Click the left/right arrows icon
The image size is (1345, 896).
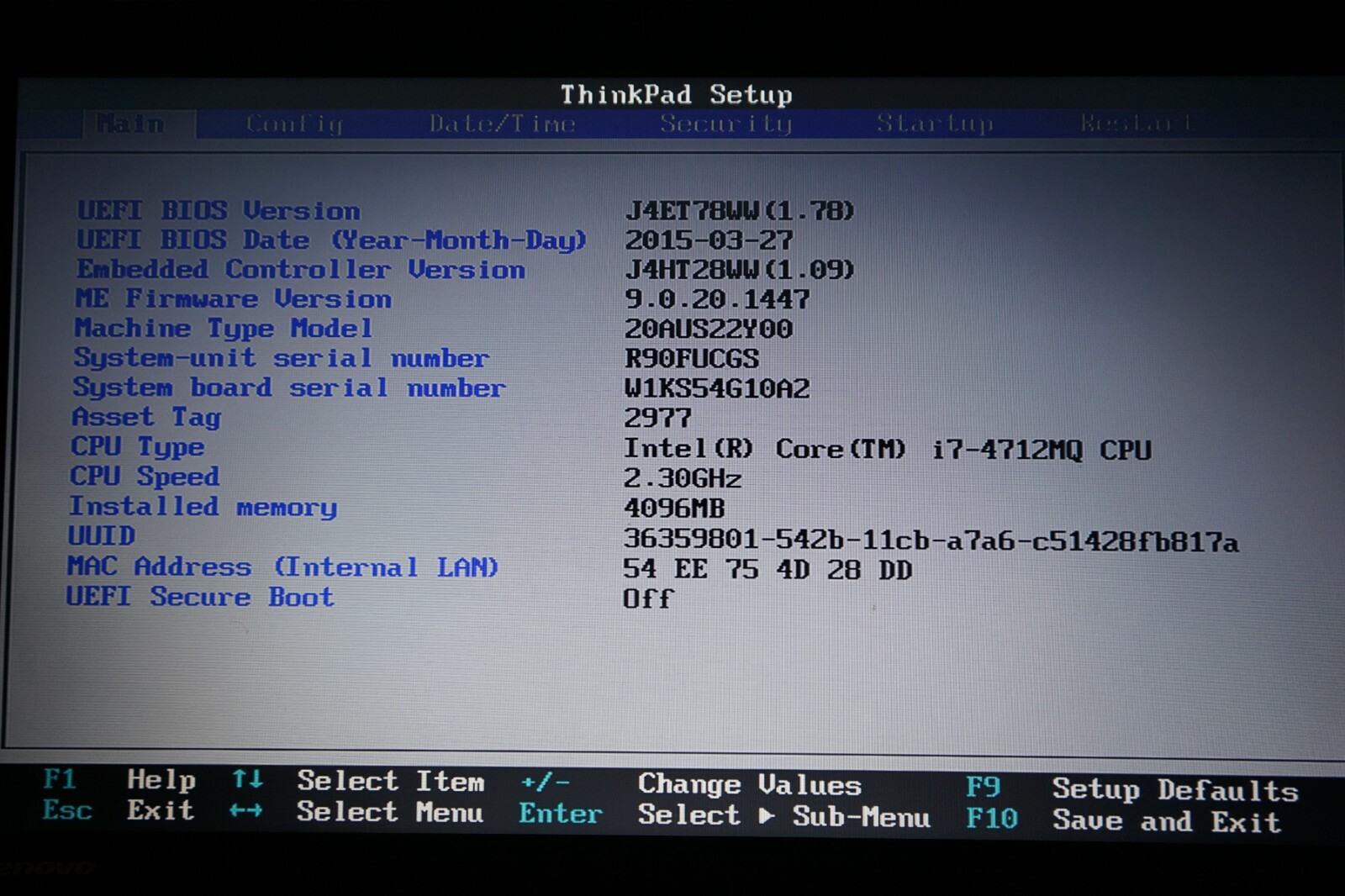point(245,811)
